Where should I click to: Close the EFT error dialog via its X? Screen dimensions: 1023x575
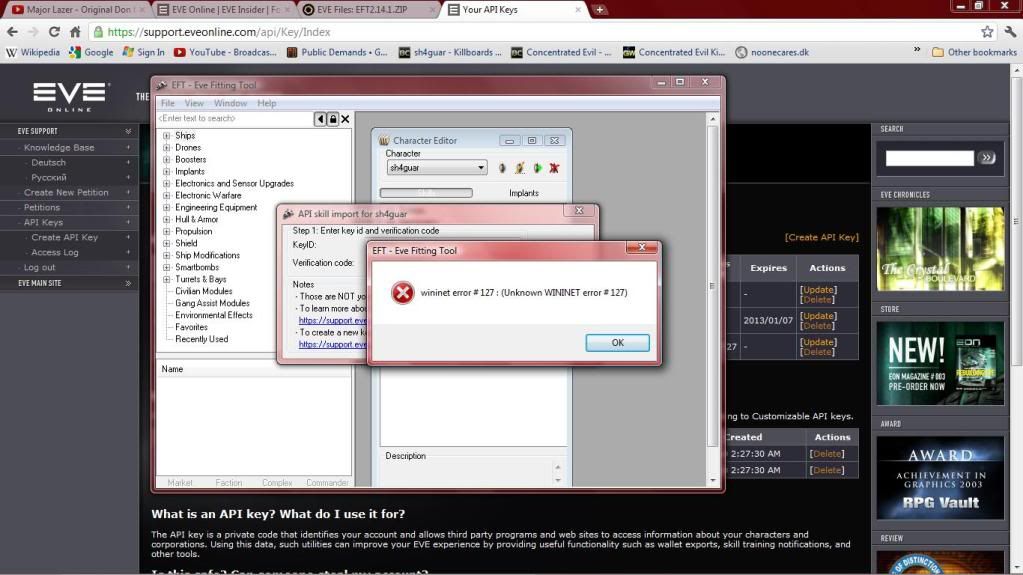642,247
